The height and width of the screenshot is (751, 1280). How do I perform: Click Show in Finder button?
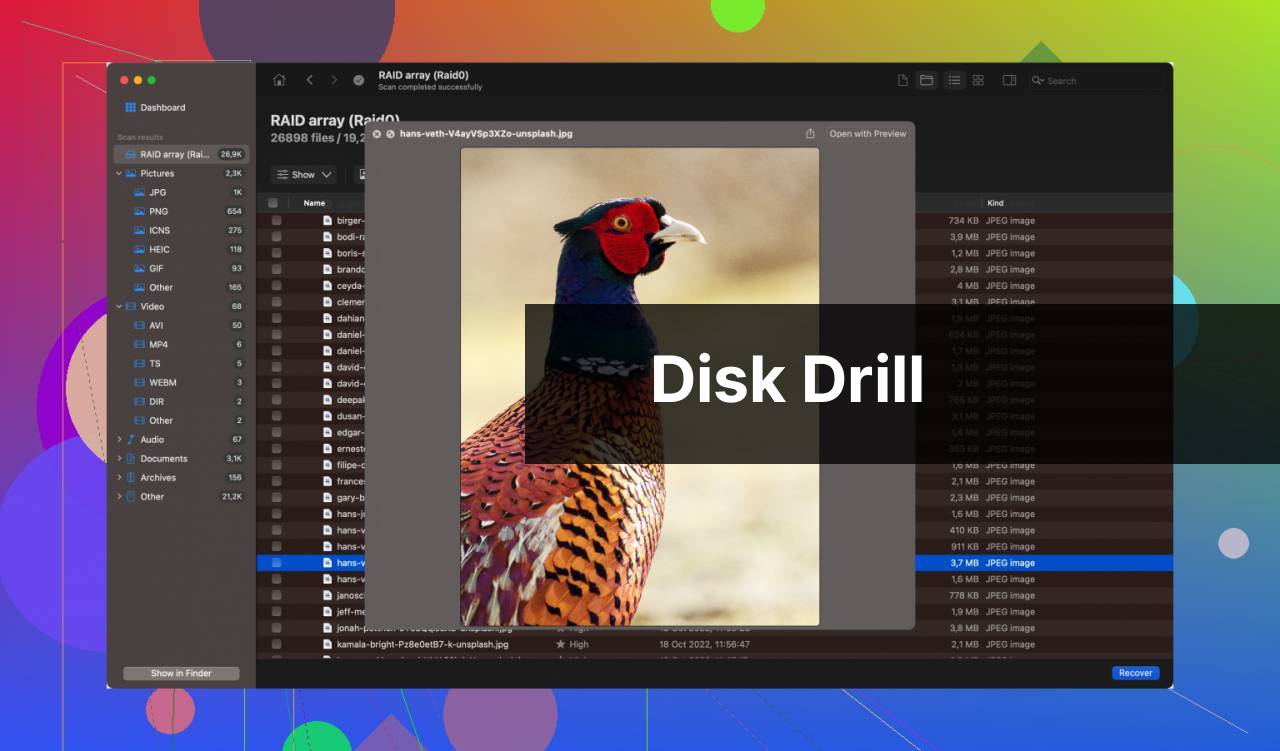181,673
